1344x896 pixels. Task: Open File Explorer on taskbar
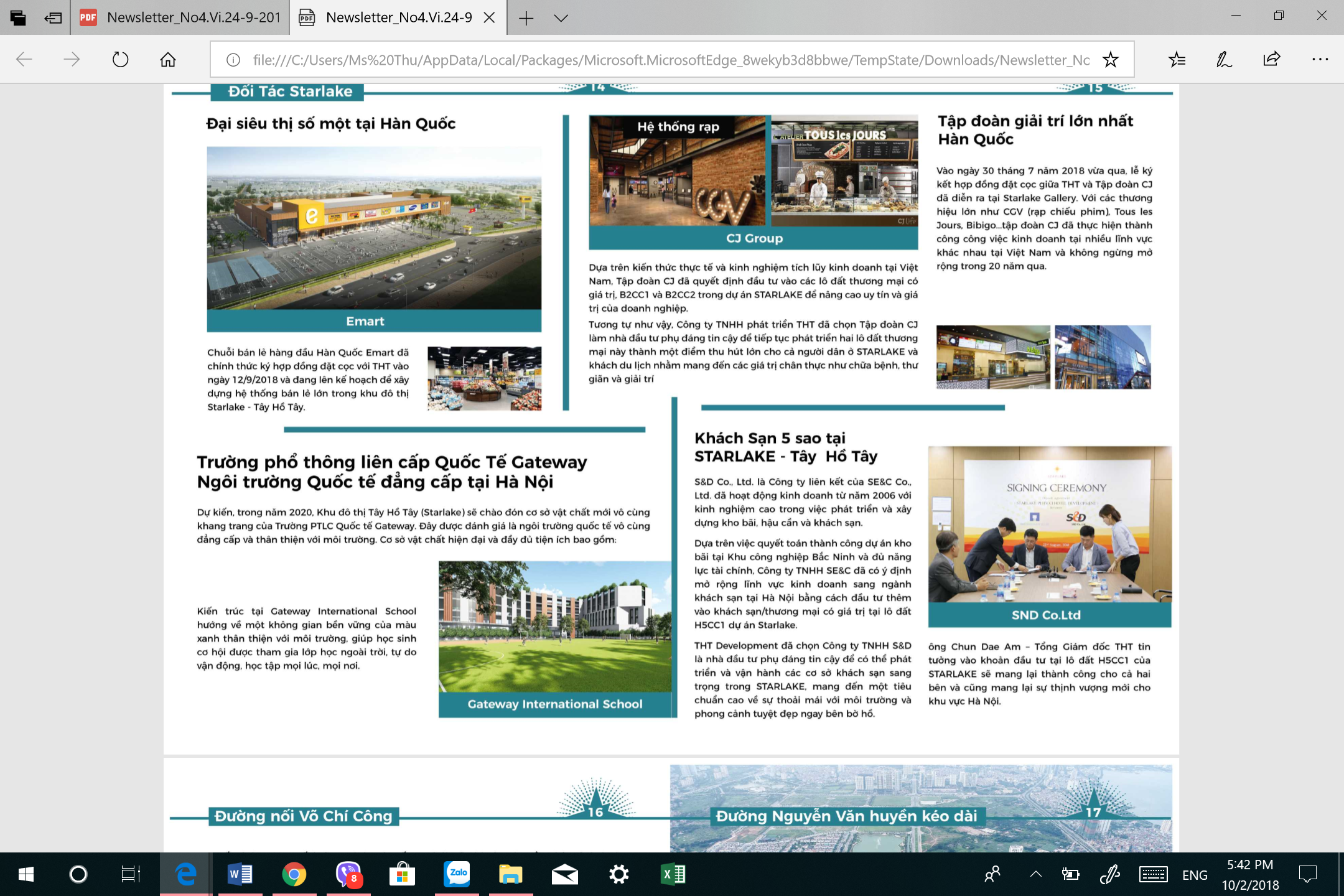coord(510,874)
